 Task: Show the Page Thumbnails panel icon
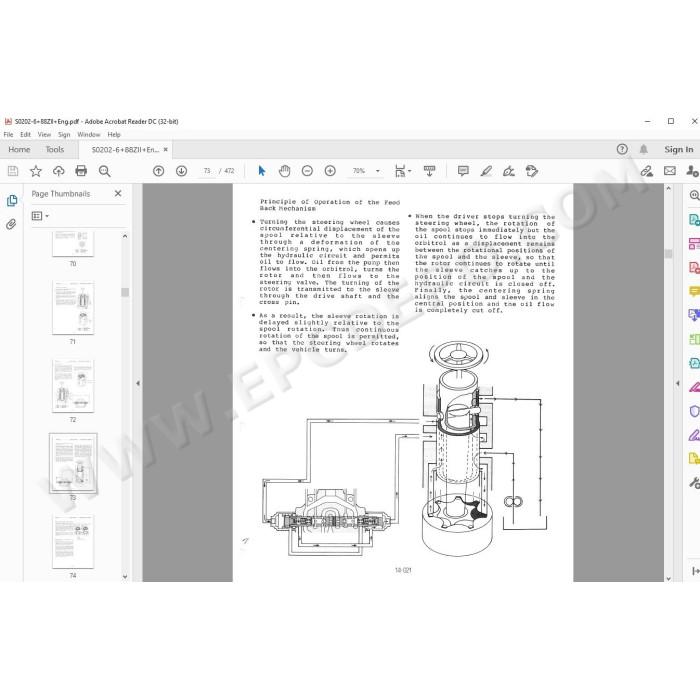coord(12,200)
